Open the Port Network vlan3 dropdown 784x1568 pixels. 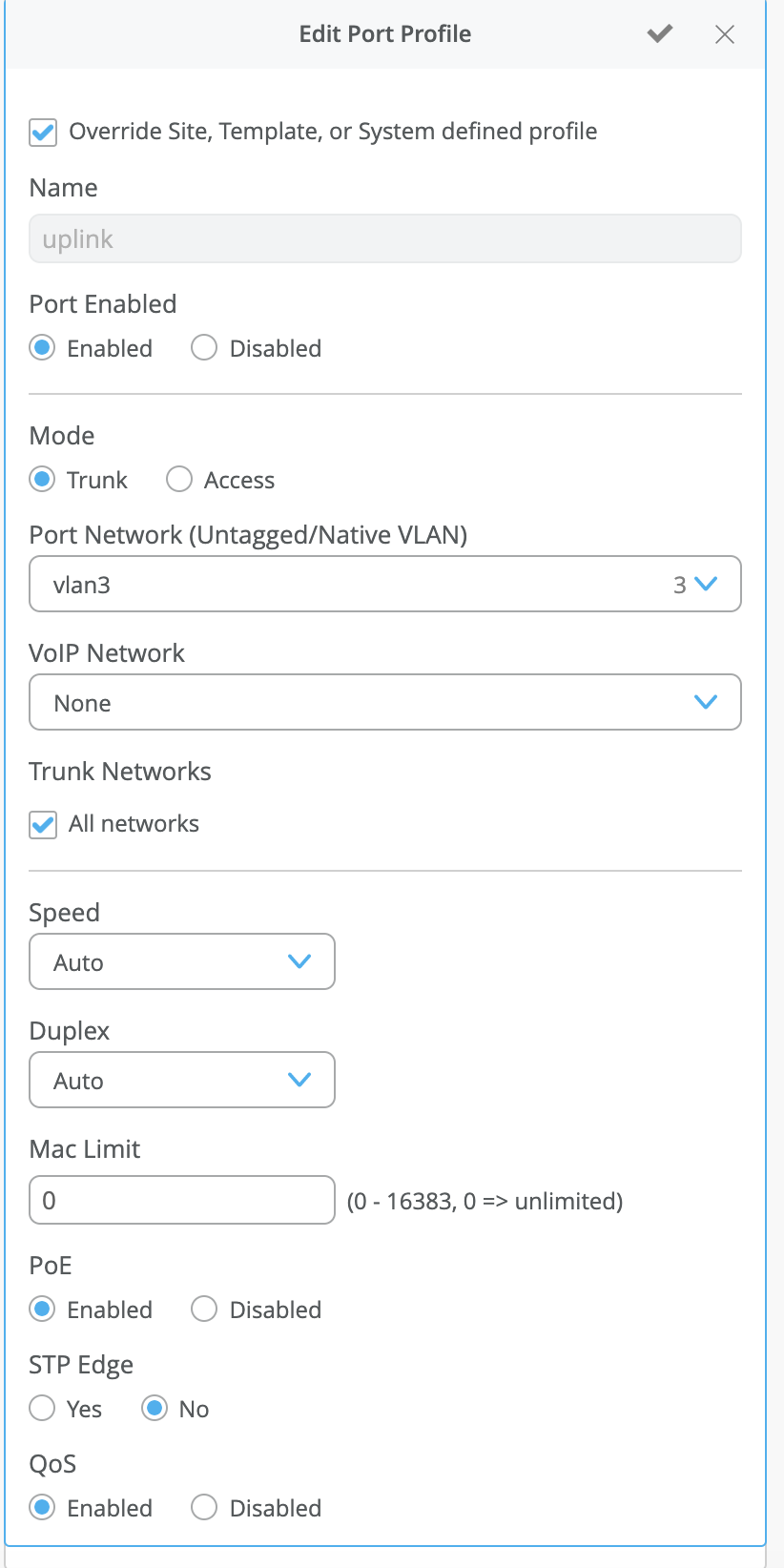point(385,584)
